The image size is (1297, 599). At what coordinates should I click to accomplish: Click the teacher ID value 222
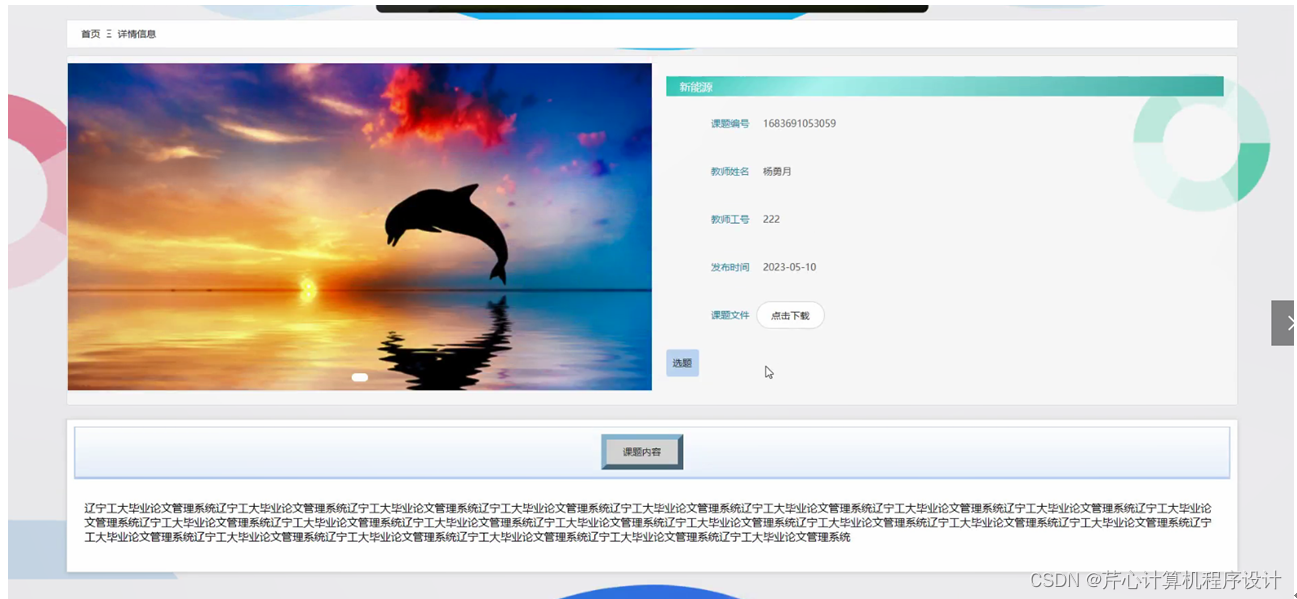coord(771,219)
